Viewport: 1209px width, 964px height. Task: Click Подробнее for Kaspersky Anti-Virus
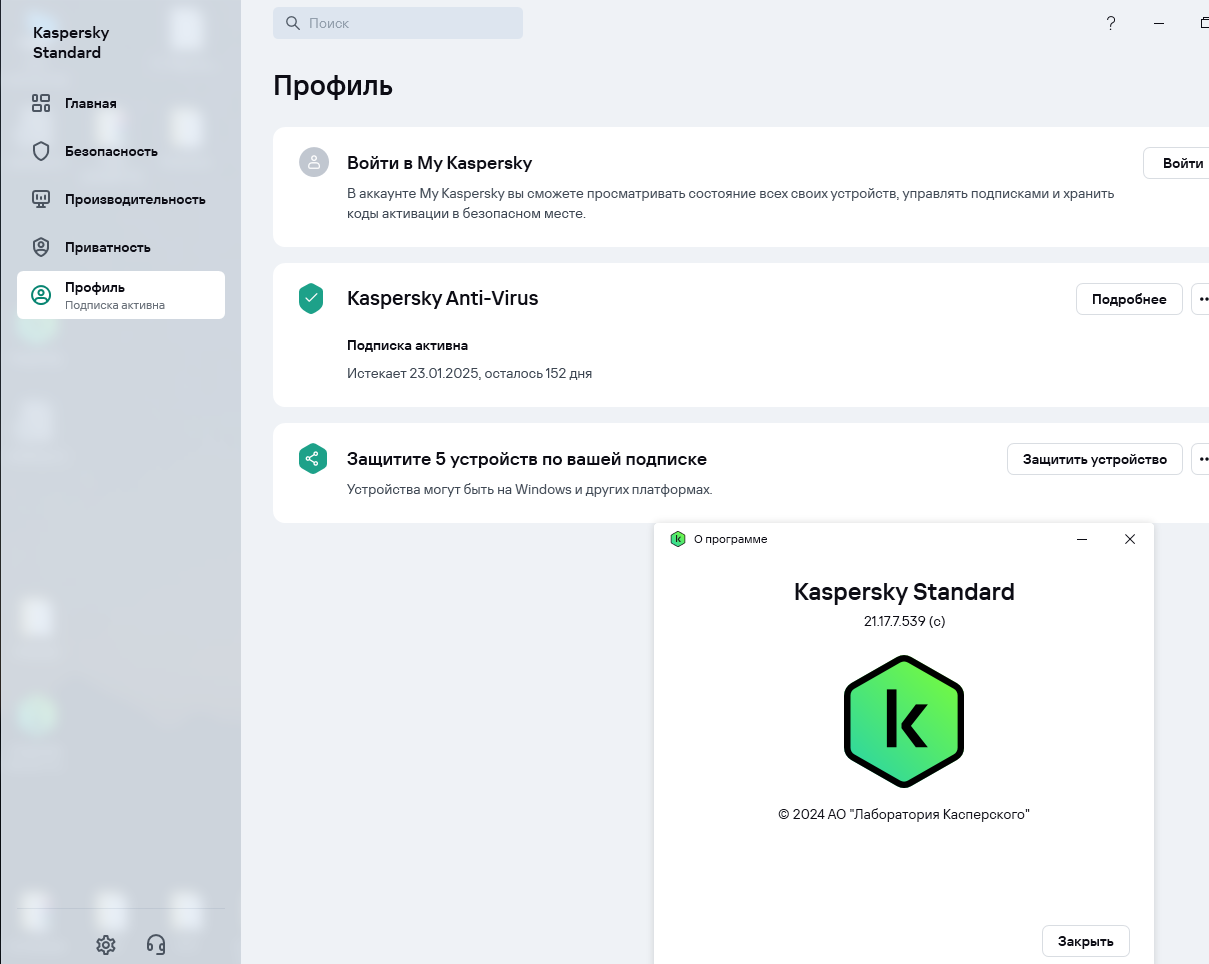point(1129,299)
